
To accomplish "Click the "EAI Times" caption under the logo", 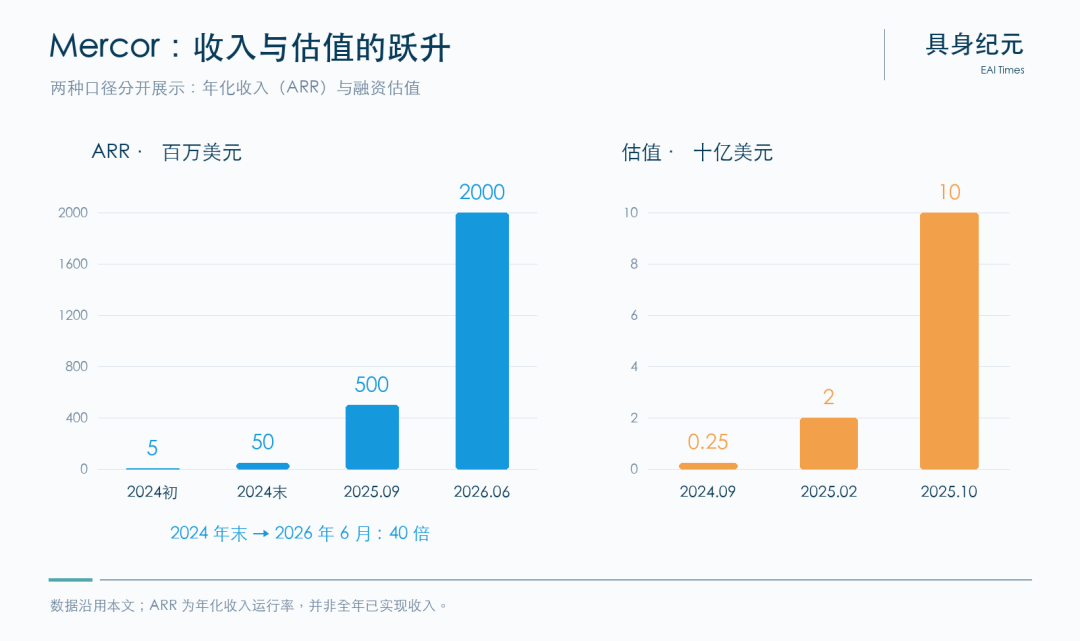I will tap(1002, 70).
